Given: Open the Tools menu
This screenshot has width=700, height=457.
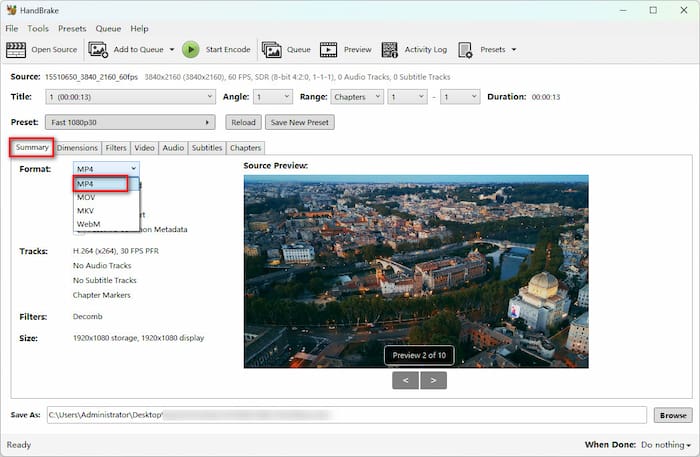Looking at the screenshot, I should pyautogui.click(x=38, y=29).
